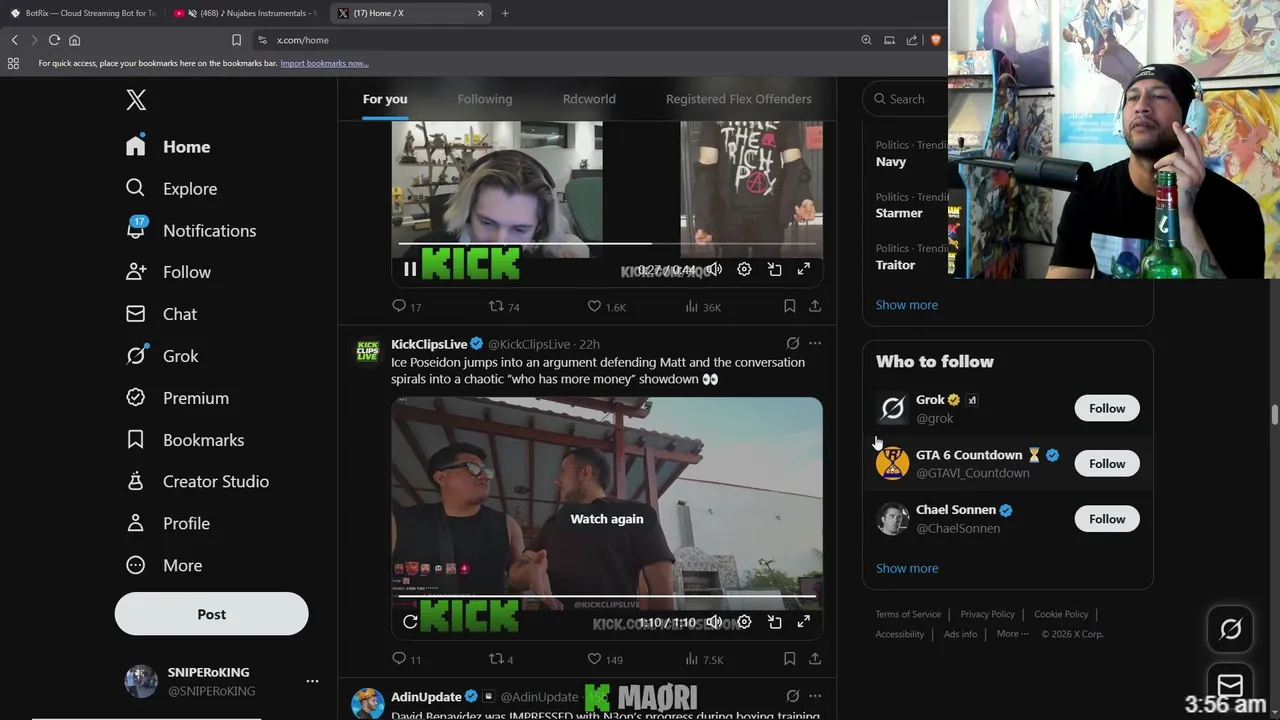Share the post with 36K views

point(815,306)
